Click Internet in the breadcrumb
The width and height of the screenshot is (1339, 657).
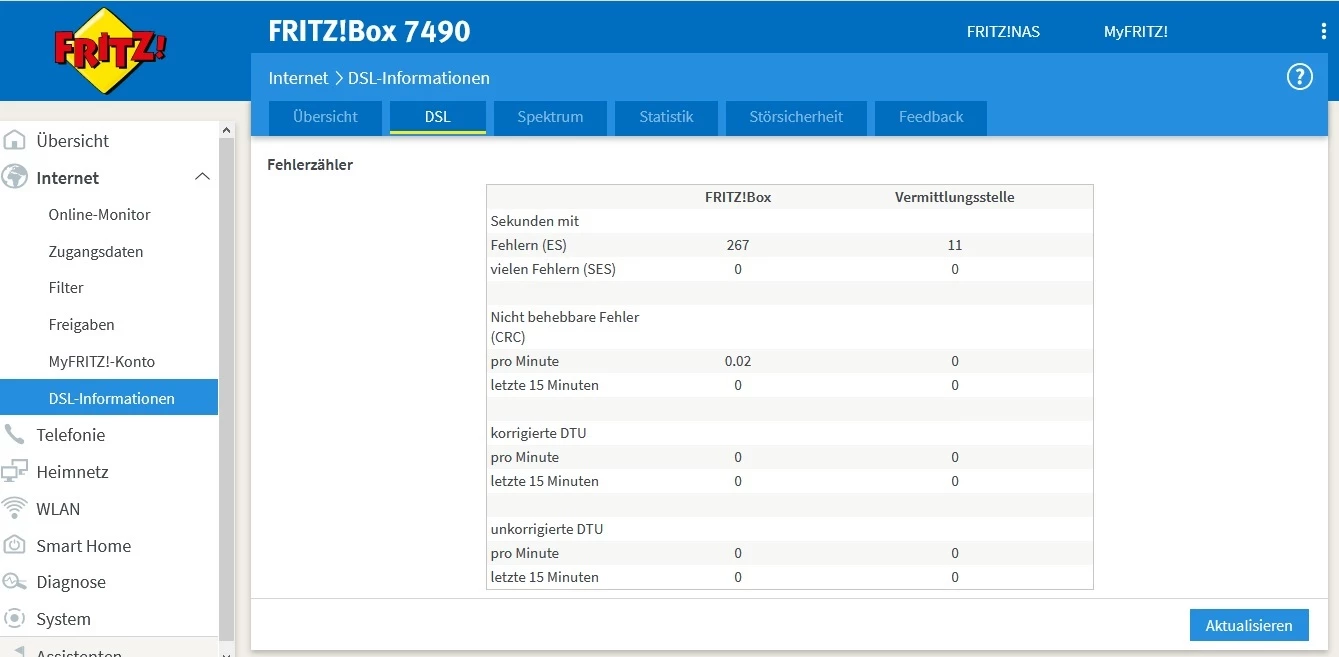pyautogui.click(x=298, y=78)
